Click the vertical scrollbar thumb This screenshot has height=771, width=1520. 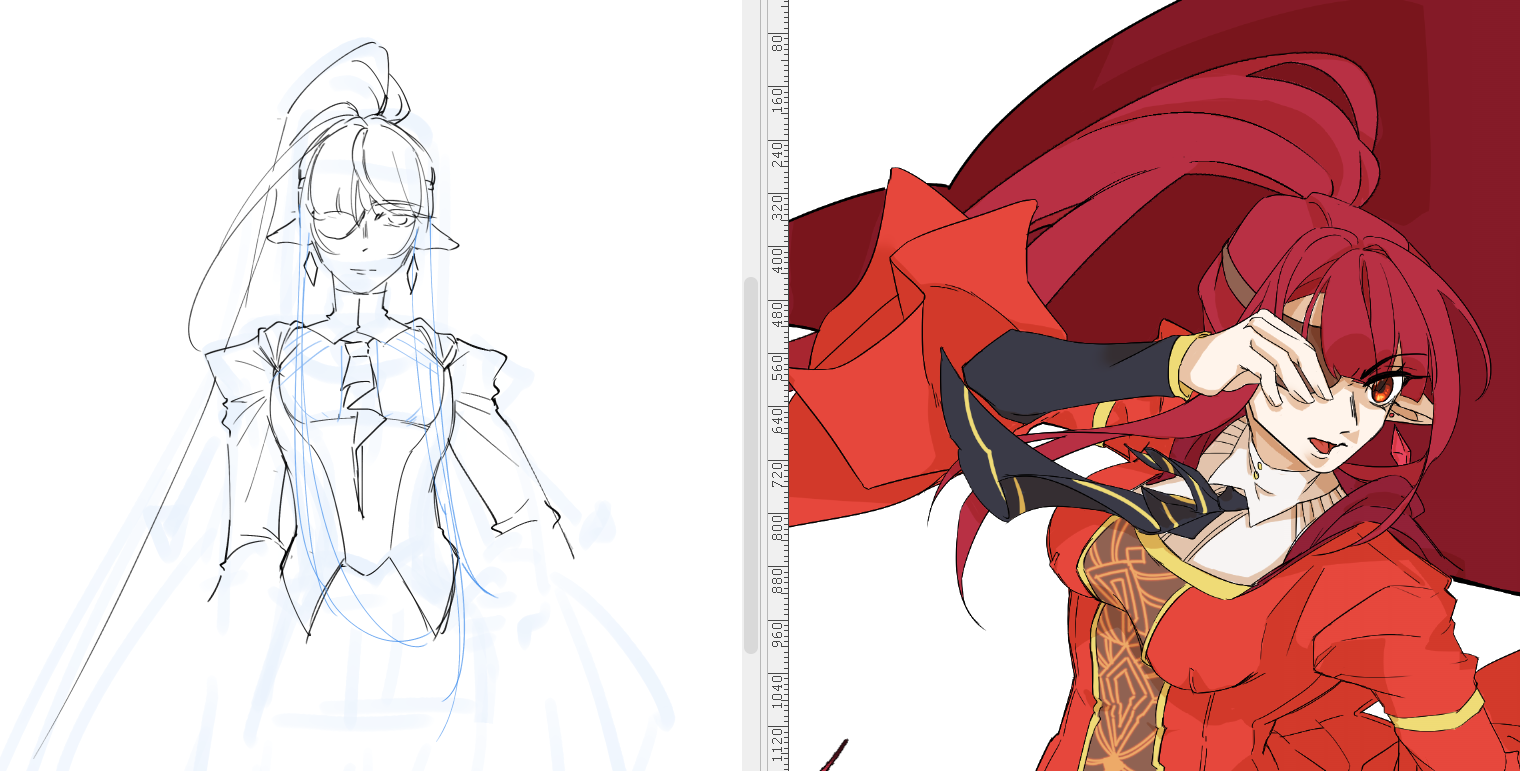pyautogui.click(x=751, y=465)
